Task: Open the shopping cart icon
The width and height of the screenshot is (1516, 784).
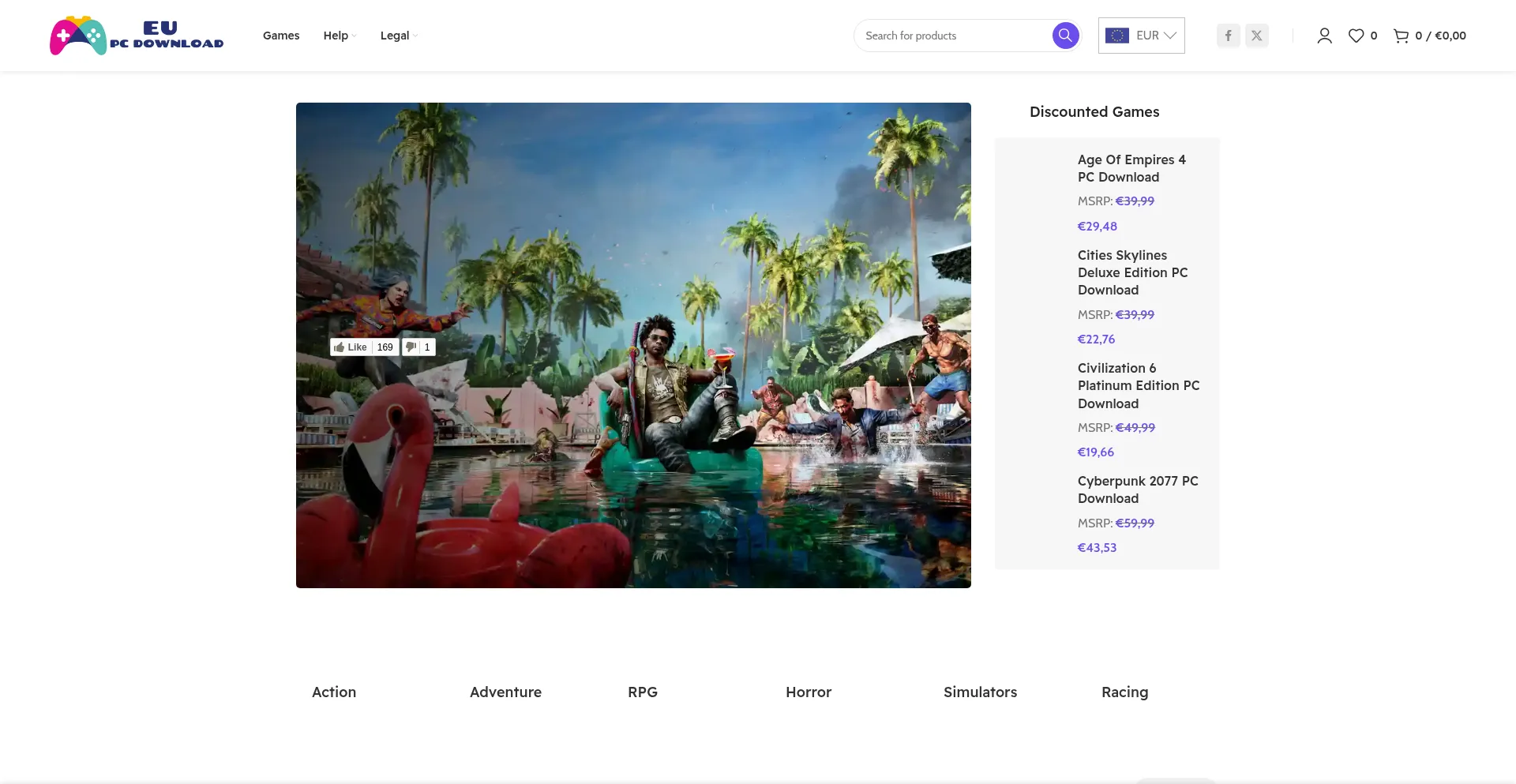Action: coord(1401,36)
